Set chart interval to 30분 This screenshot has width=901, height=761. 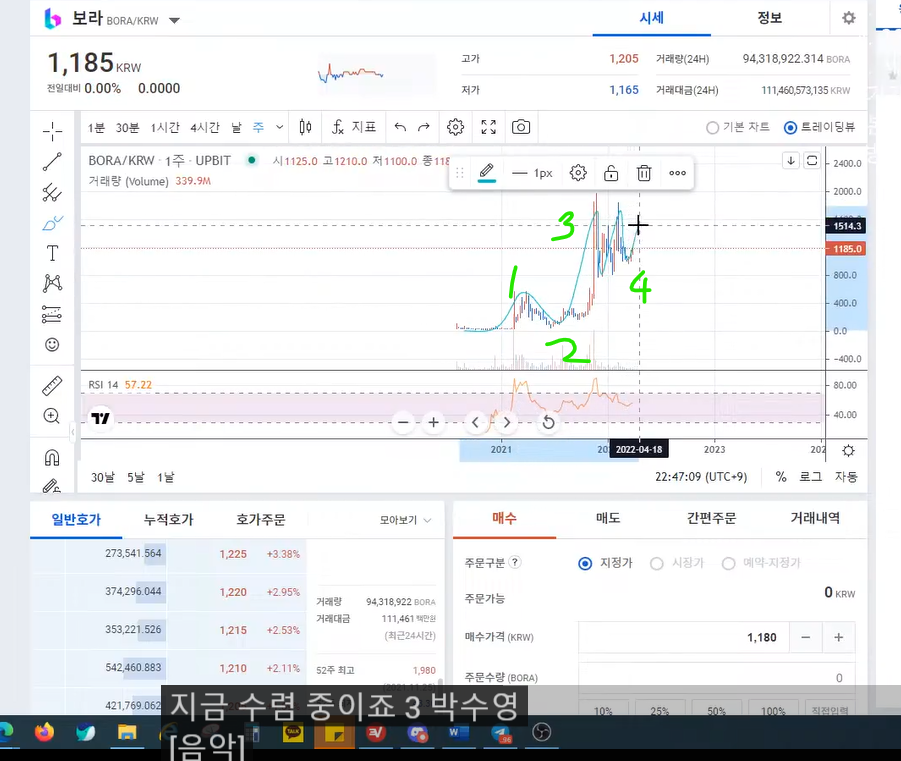coord(128,127)
